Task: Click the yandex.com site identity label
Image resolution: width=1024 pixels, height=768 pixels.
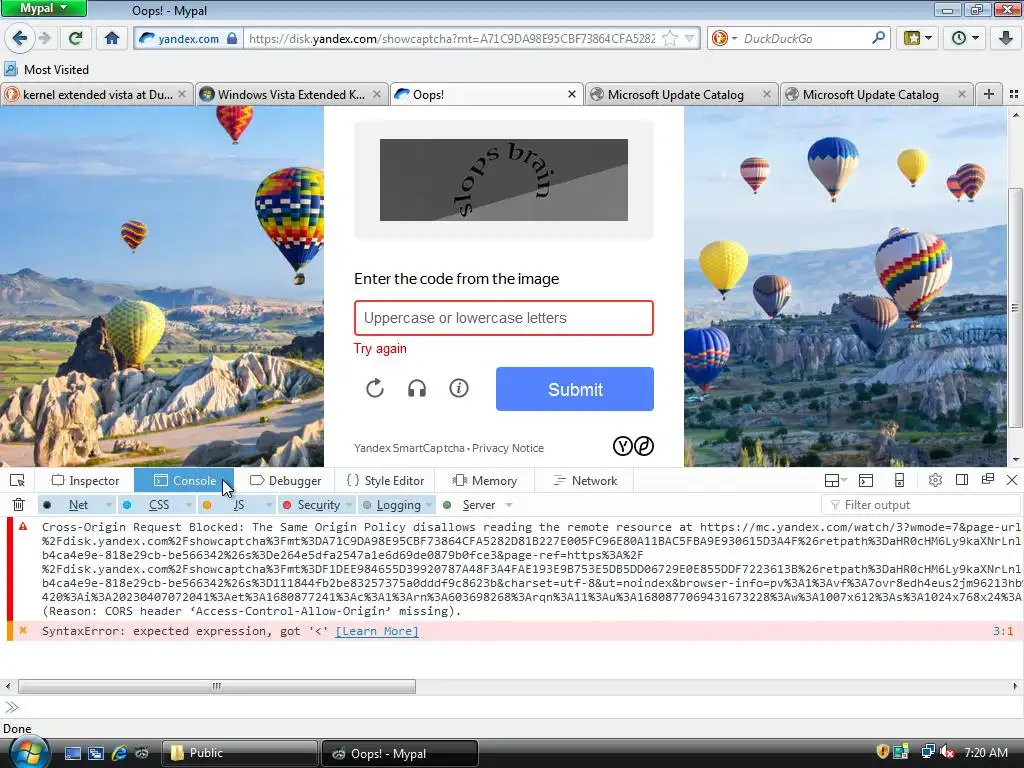Action: tap(189, 39)
